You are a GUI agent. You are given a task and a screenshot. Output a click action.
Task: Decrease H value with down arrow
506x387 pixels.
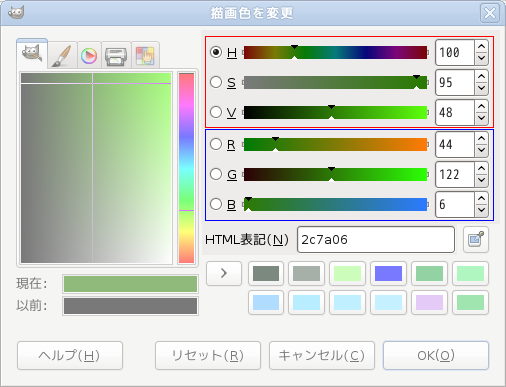[x=481, y=58]
